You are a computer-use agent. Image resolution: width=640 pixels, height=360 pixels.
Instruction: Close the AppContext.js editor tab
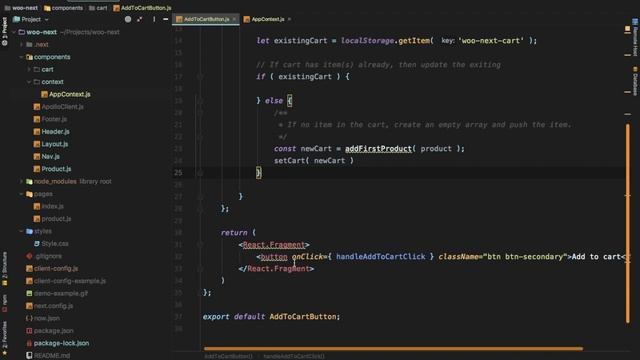point(289,19)
